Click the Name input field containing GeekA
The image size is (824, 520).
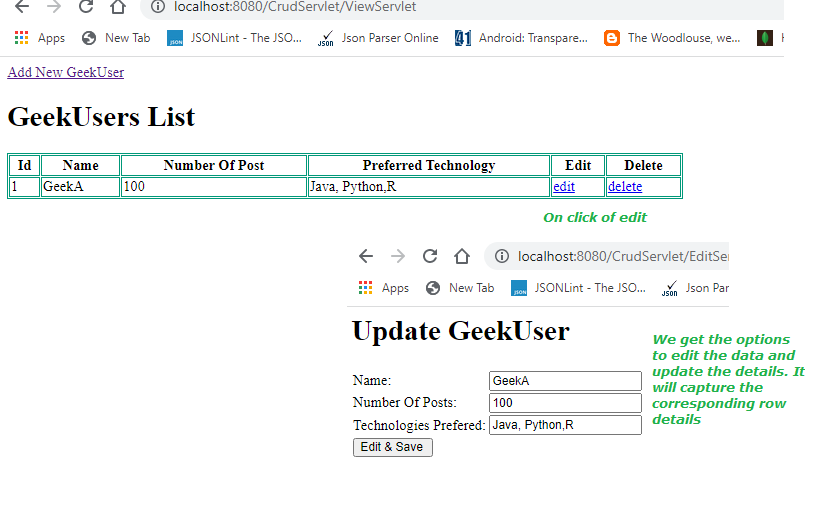click(x=565, y=381)
